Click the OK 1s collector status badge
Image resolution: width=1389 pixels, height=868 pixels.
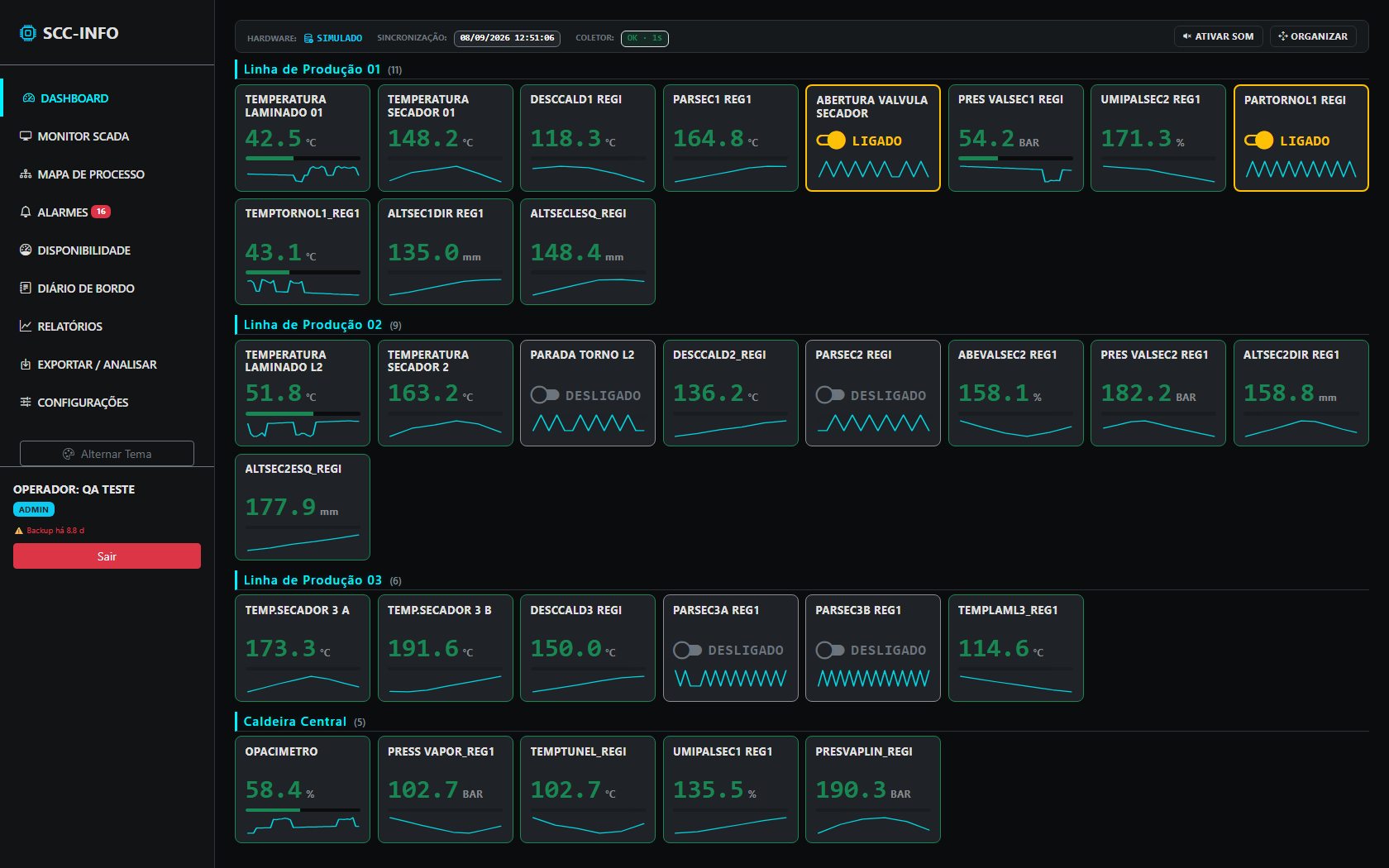(x=645, y=38)
